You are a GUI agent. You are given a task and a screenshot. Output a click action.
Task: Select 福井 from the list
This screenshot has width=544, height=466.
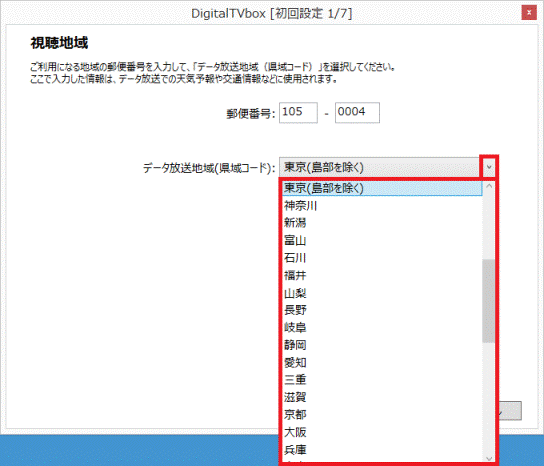pos(382,276)
